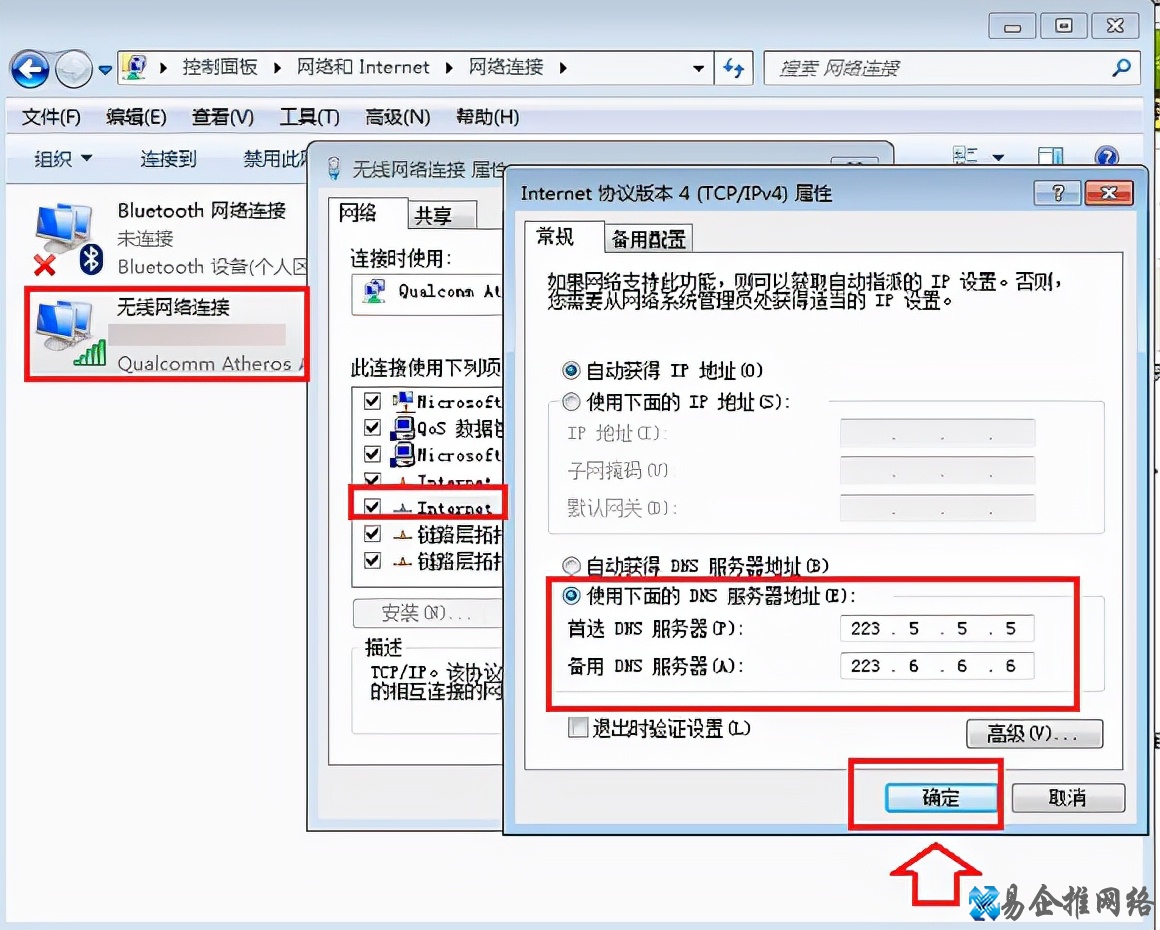
Task: Click the 首选 DNS 服务器 input field
Action: click(935, 628)
